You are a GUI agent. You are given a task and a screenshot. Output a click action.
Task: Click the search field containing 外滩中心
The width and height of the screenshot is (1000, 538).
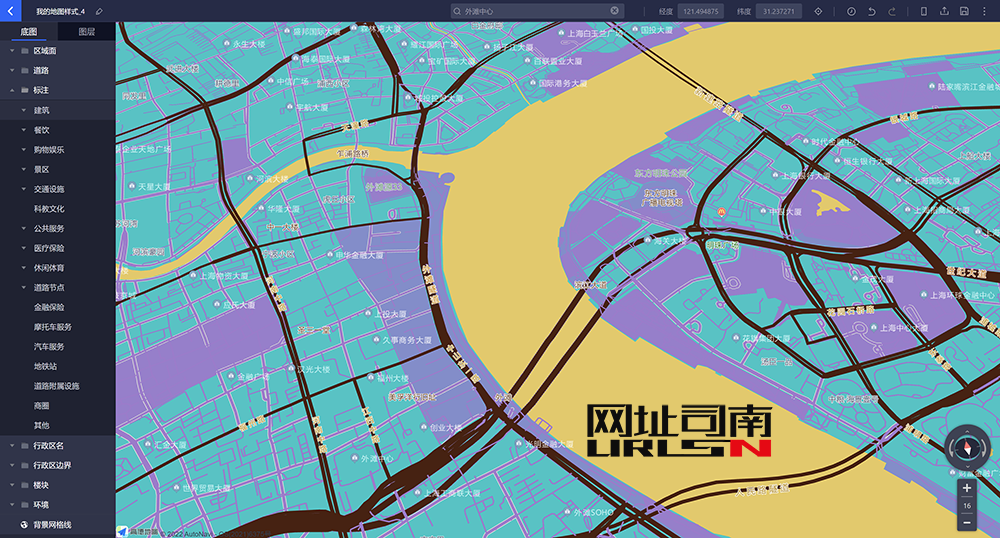[537, 11]
